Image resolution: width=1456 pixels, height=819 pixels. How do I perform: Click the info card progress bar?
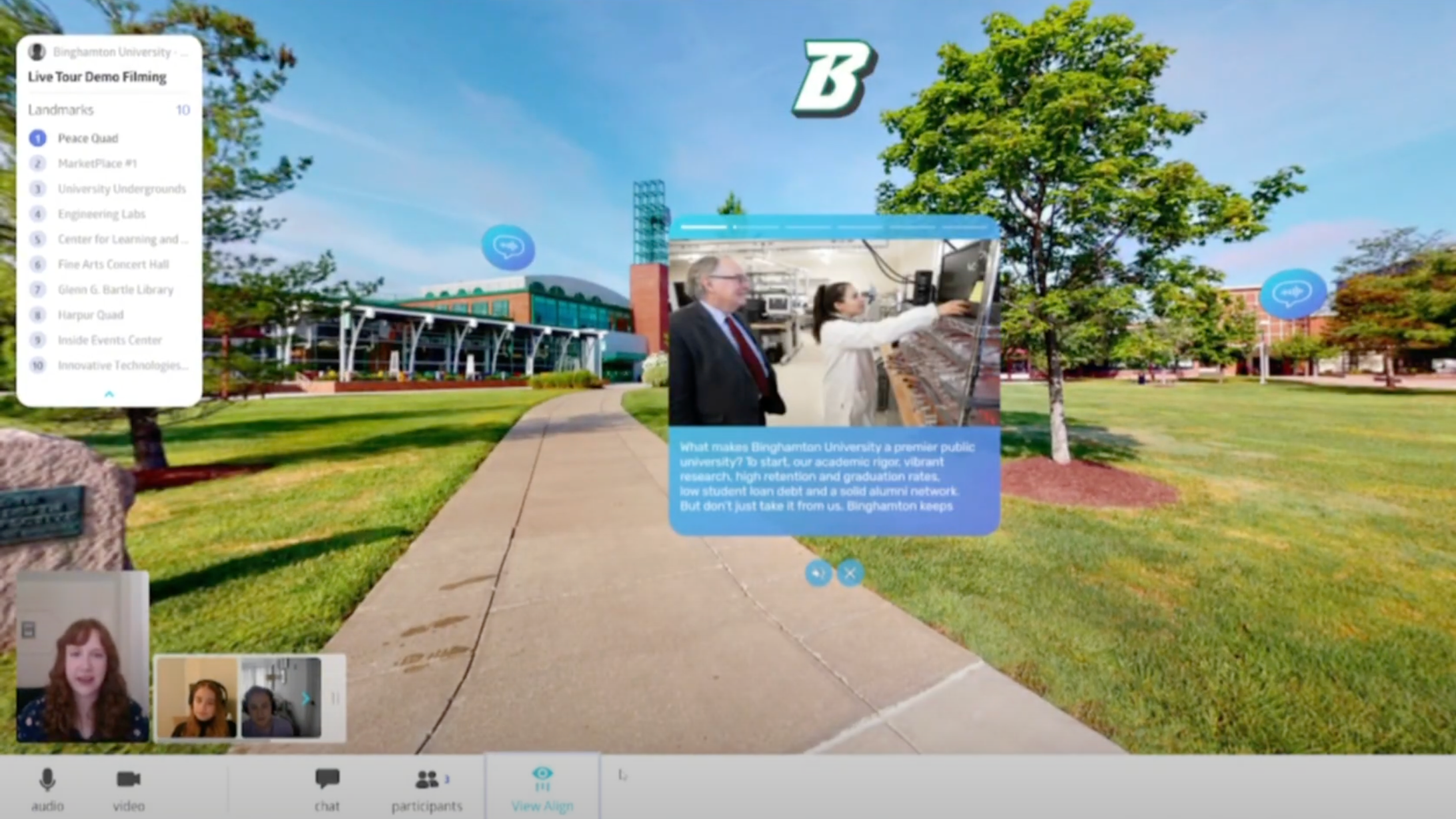point(833,227)
